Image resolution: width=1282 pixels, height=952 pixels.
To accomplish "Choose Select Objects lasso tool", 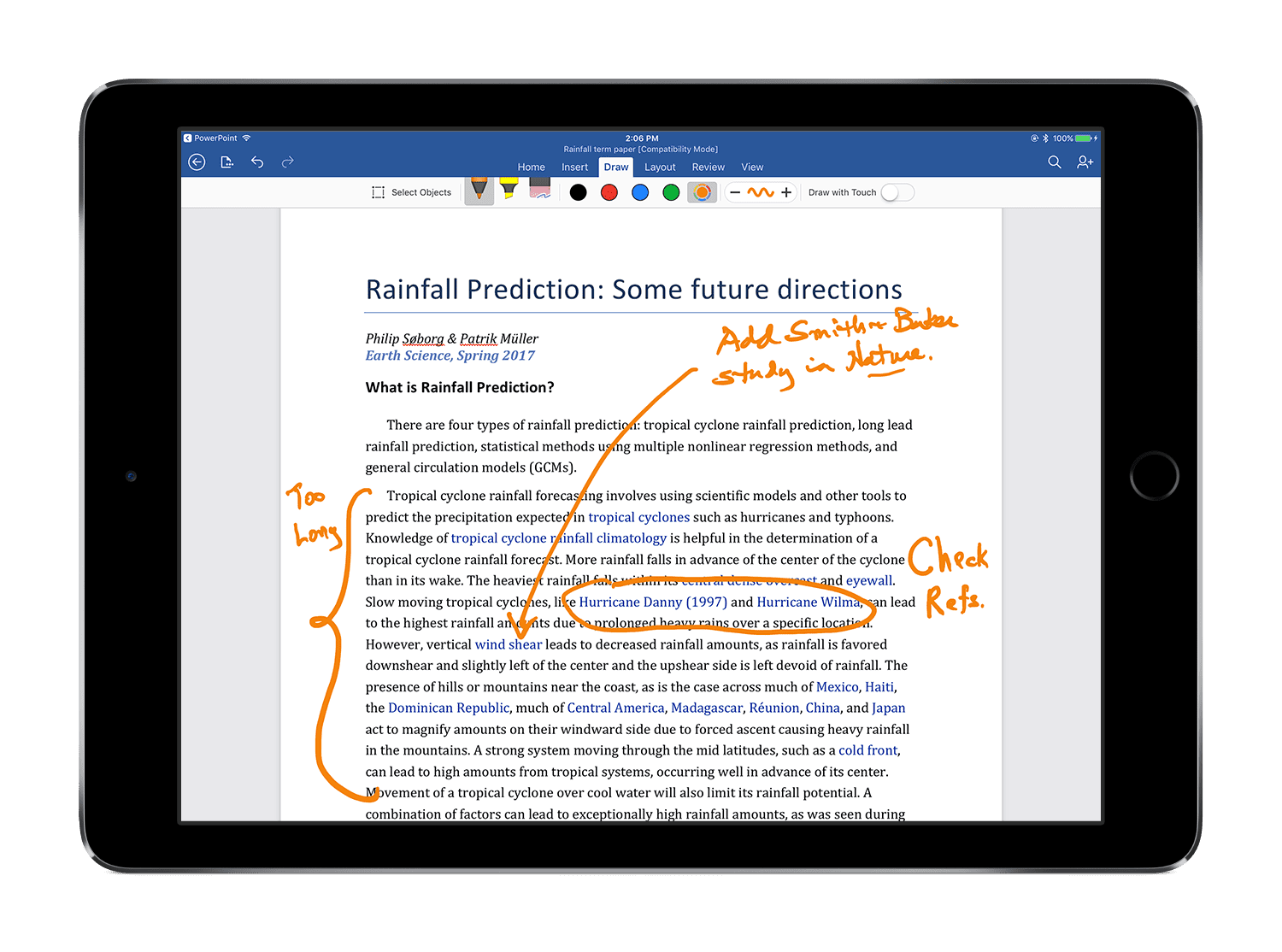I will pos(412,192).
